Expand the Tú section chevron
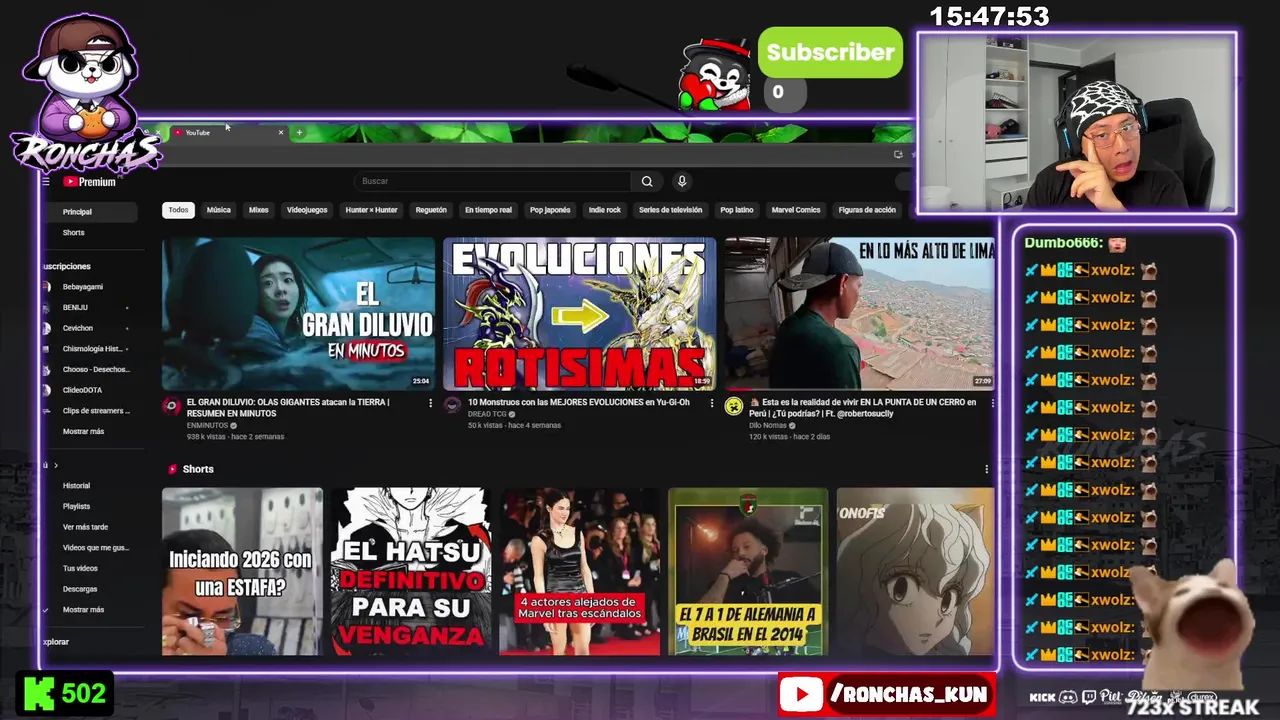The height and width of the screenshot is (720, 1280). pos(56,465)
